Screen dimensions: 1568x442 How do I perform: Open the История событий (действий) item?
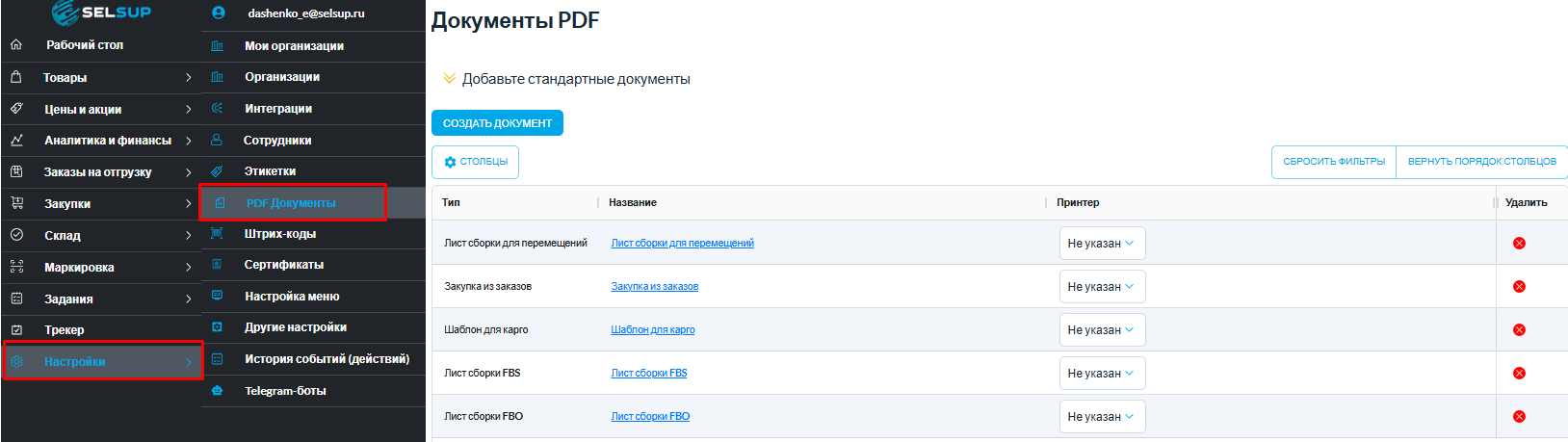pos(327,359)
